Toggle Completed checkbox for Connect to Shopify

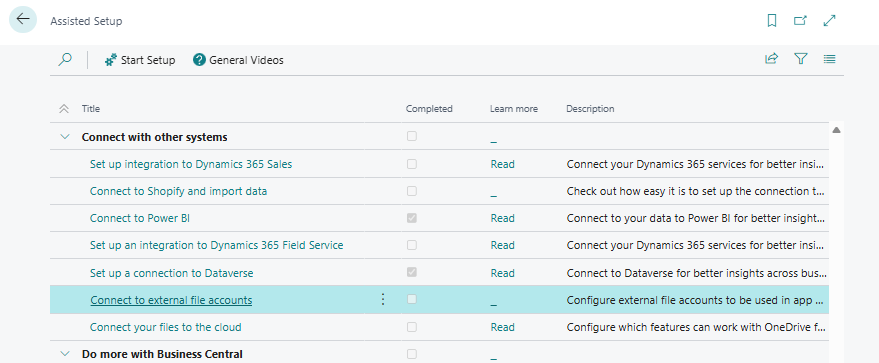point(411,191)
